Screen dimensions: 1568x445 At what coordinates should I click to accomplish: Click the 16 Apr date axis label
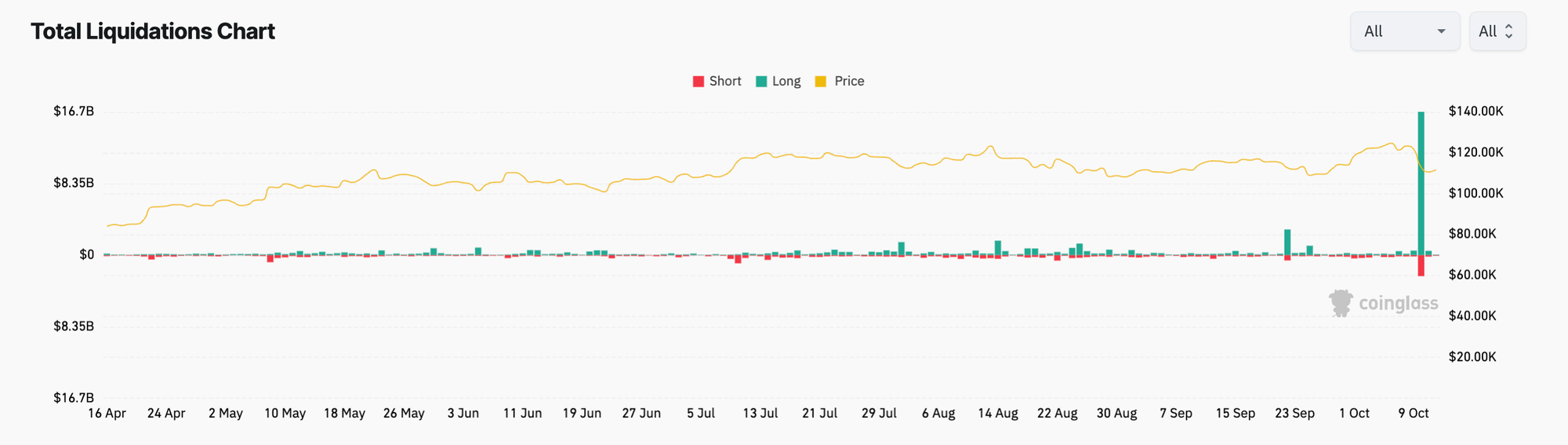107,414
